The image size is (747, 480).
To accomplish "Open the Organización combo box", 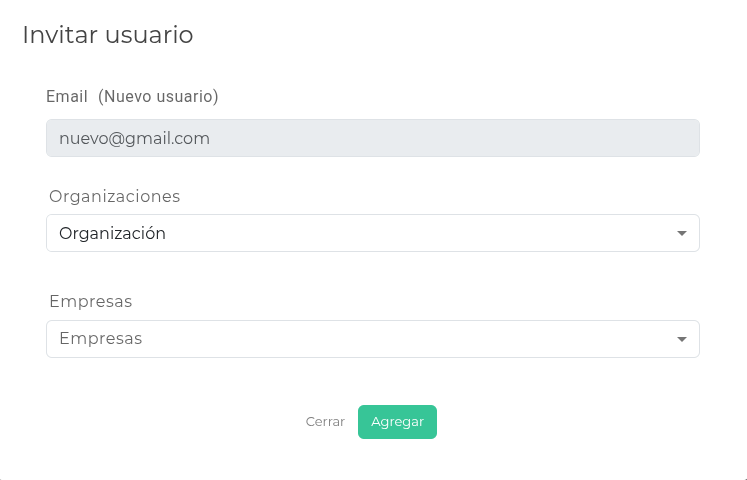I will click(x=372, y=233).
